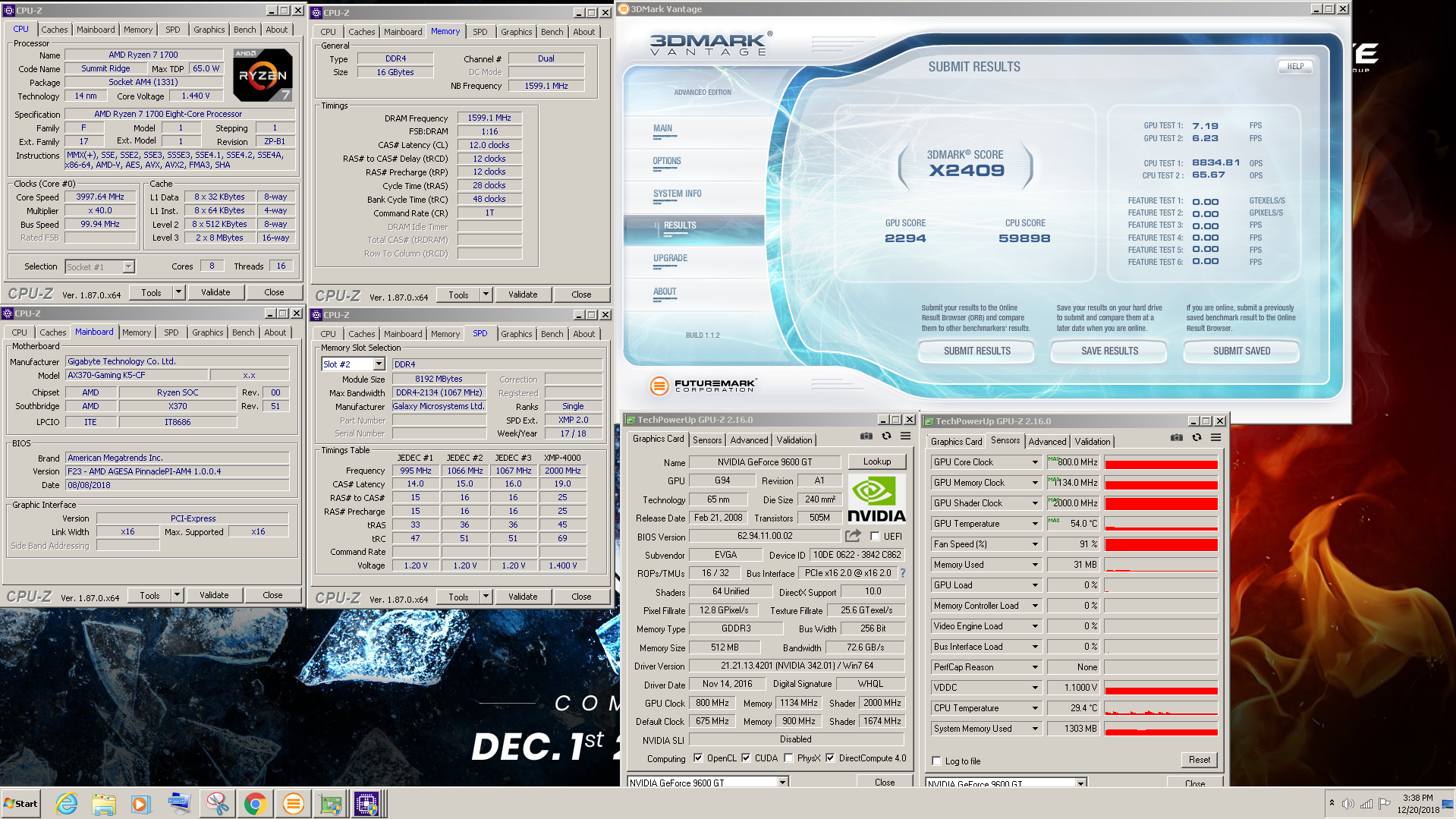Click the Futuremark logo in 3DMark Vantage
The height and width of the screenshot is (819, 1456).
[x=703, y=386]
